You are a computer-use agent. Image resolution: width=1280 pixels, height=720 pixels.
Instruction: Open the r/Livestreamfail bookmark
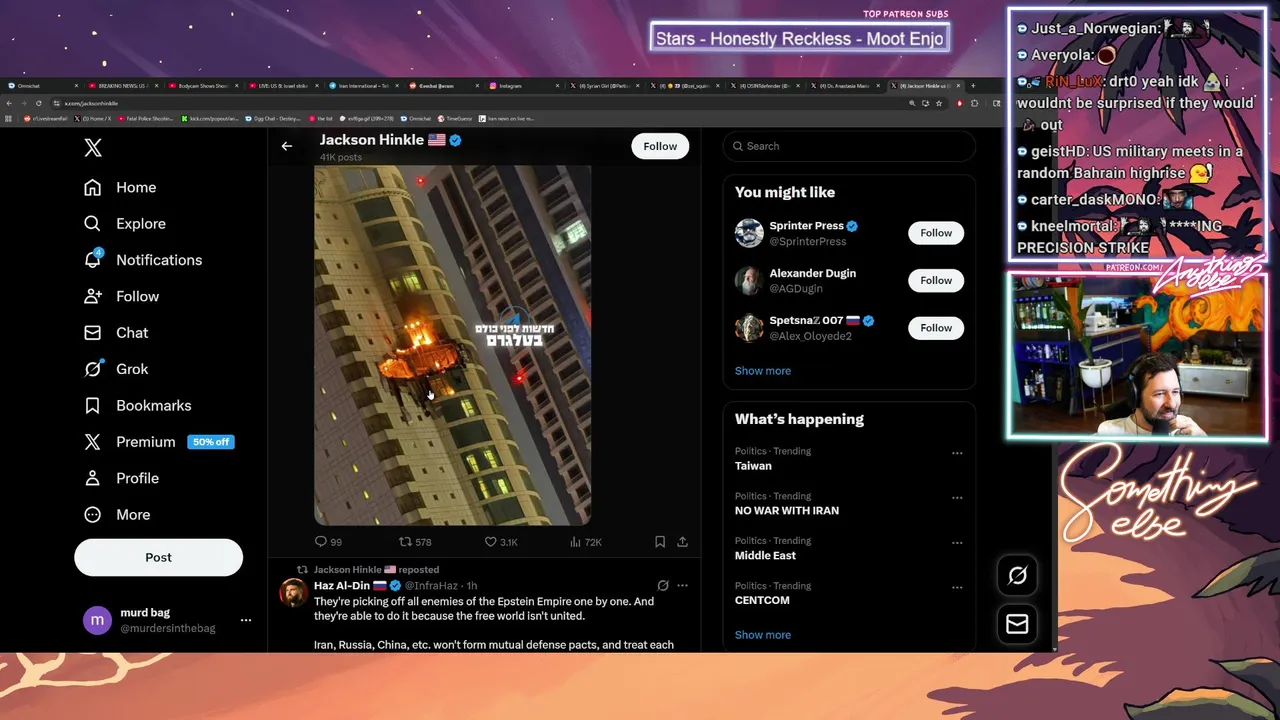coord(45,118)
